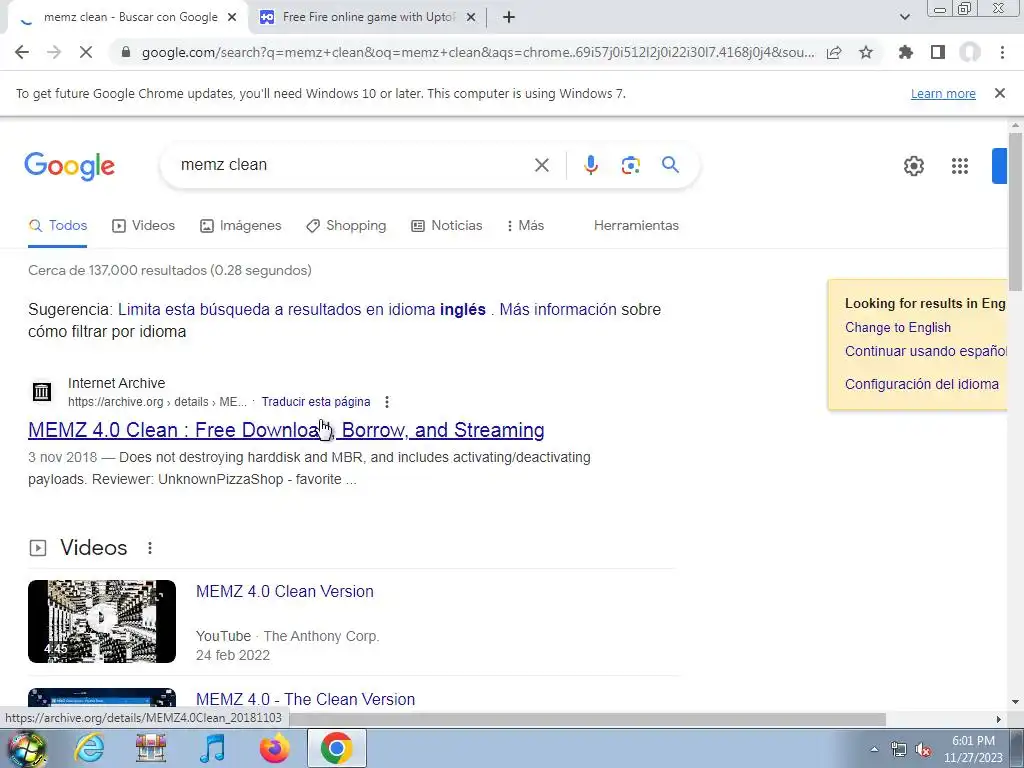Show hidden tray icons arrow
Viewport: 1024px width, 768px height.
[x=874, y=750]
